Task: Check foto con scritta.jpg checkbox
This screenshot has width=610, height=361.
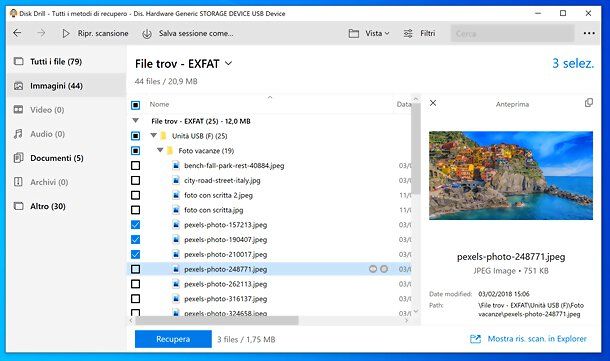Action: [135, 210]
